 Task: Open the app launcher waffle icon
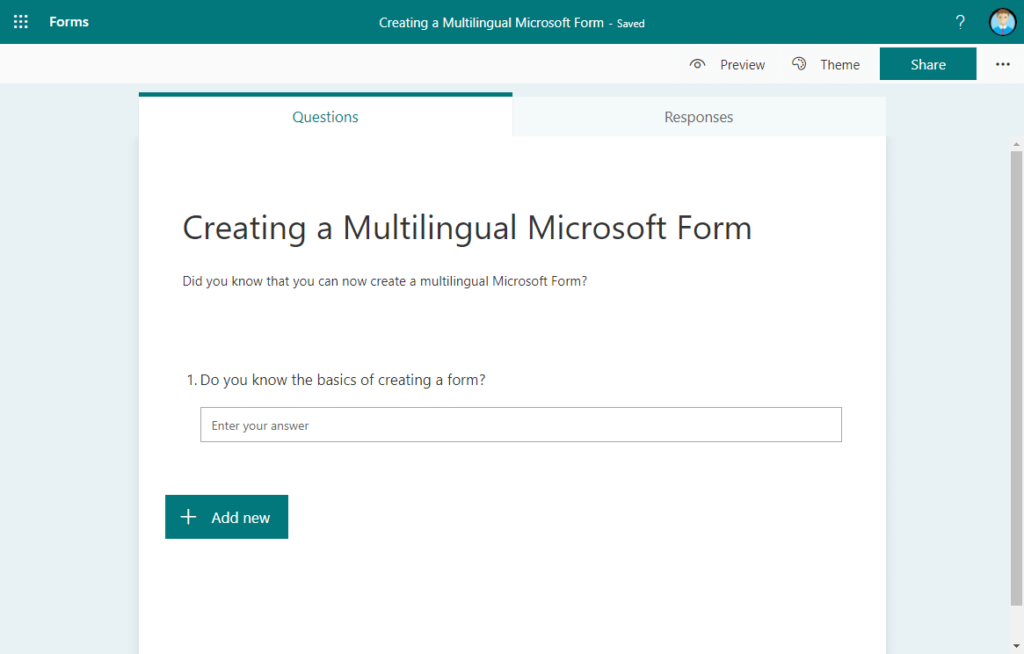tap(21, 22)
